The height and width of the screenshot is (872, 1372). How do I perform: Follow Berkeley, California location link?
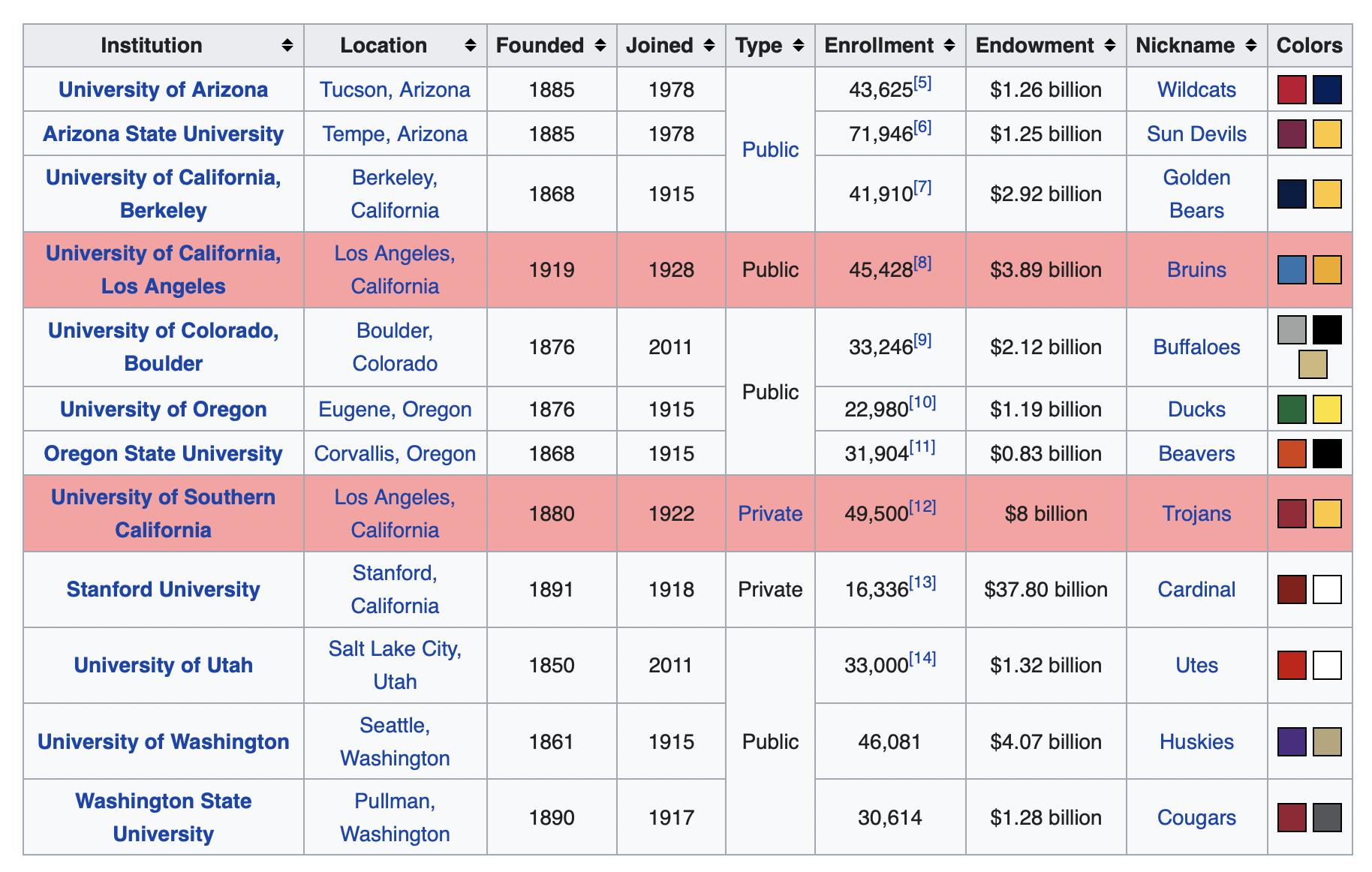[x=395, y=194]
